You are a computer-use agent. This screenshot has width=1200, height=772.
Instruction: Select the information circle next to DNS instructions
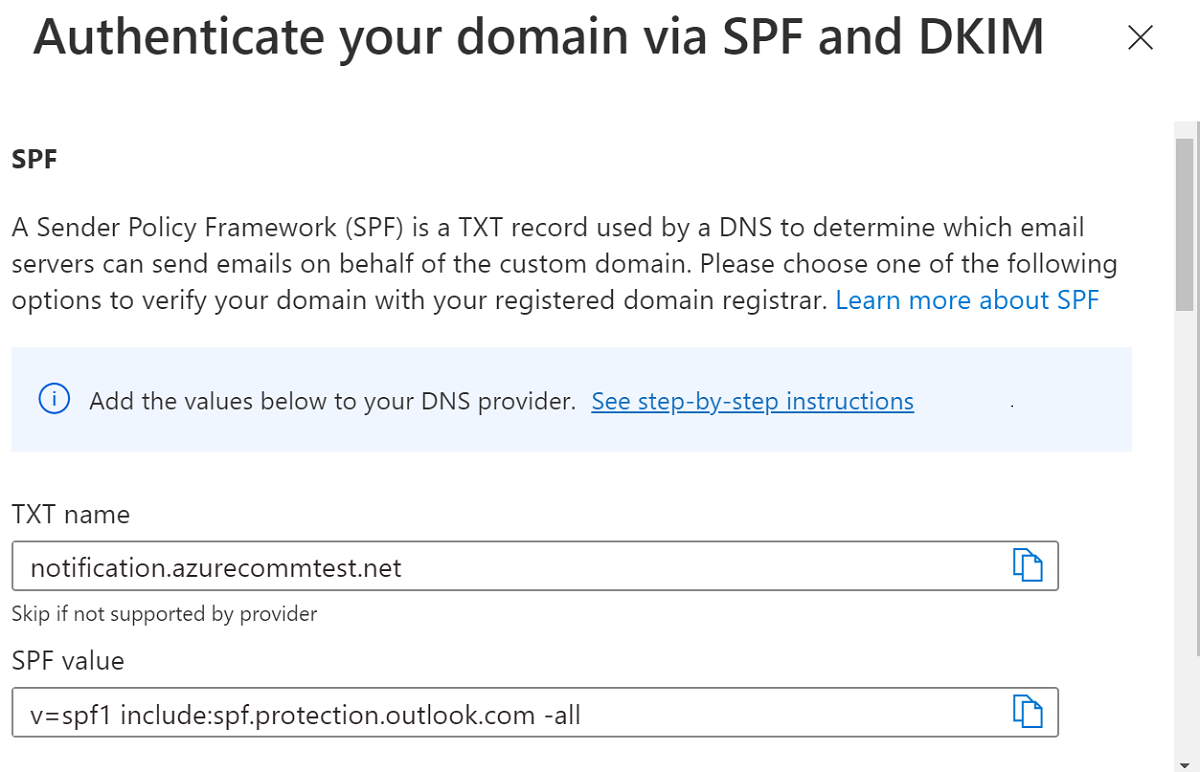53,399
